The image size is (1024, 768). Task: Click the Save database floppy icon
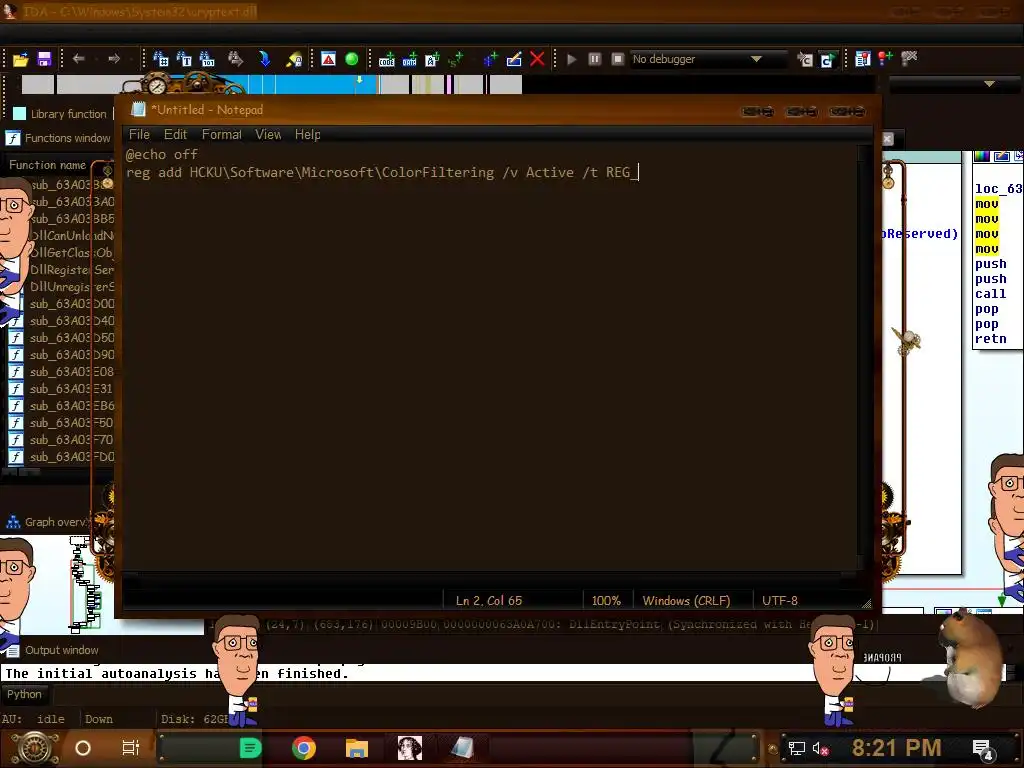(44, 59)
